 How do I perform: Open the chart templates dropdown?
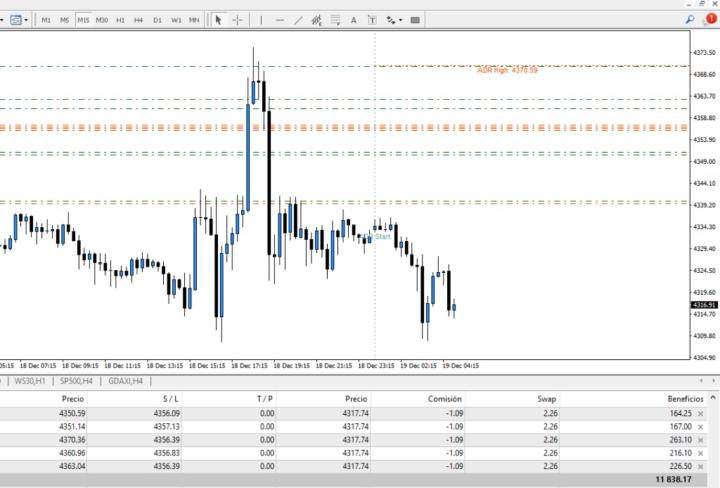click(x=20, y=19)
